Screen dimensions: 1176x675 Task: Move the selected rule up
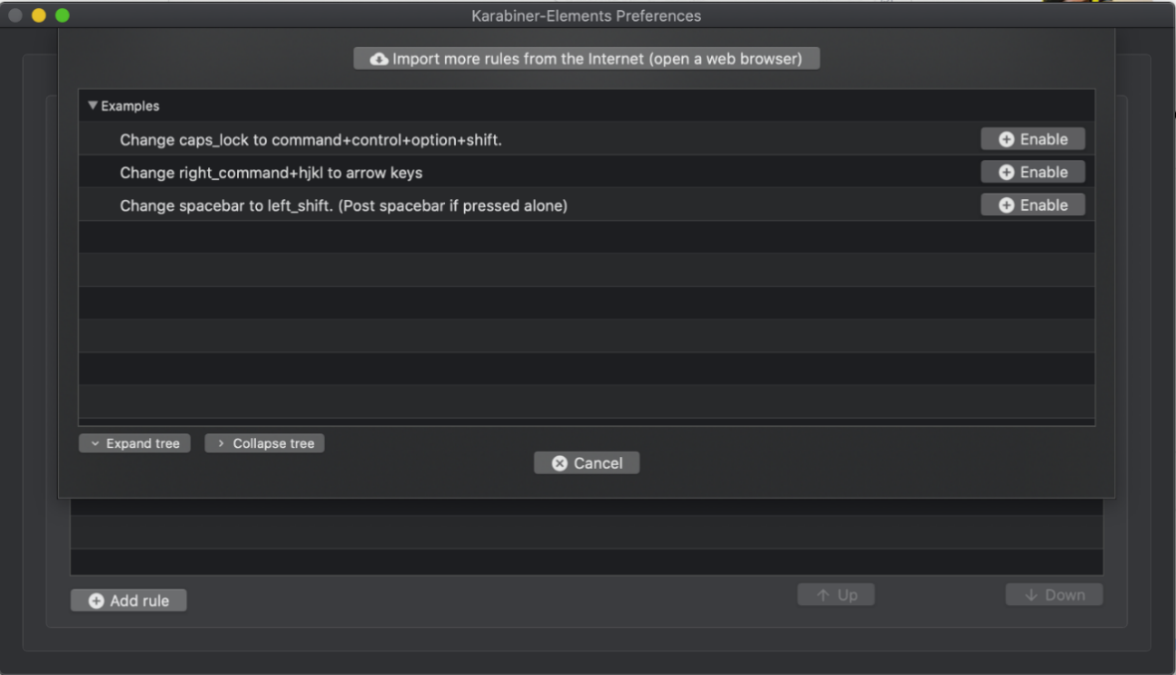click(836, 594)
